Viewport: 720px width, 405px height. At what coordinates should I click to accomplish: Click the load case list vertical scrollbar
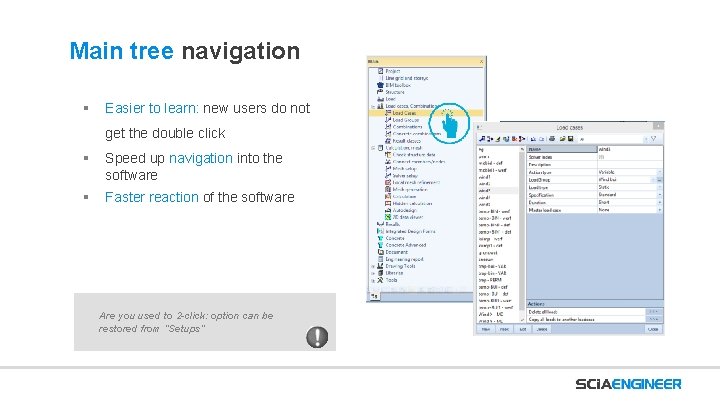[522, 234]
